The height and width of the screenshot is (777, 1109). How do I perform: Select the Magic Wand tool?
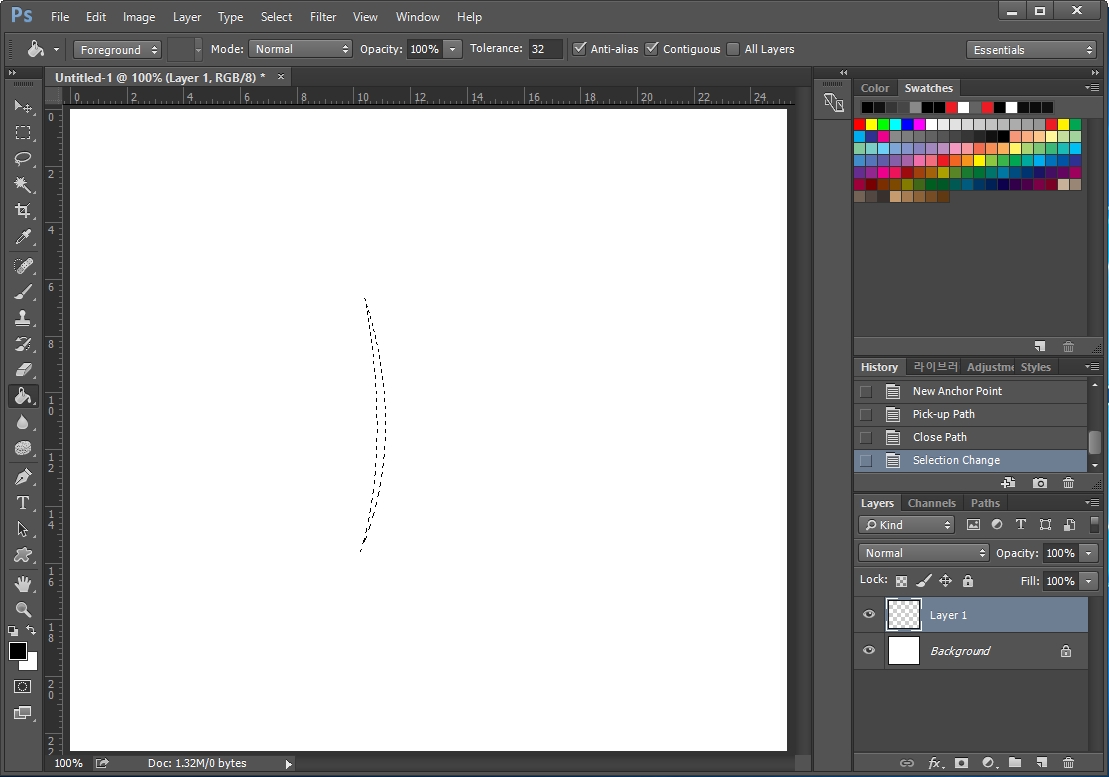tap(23, 185)
